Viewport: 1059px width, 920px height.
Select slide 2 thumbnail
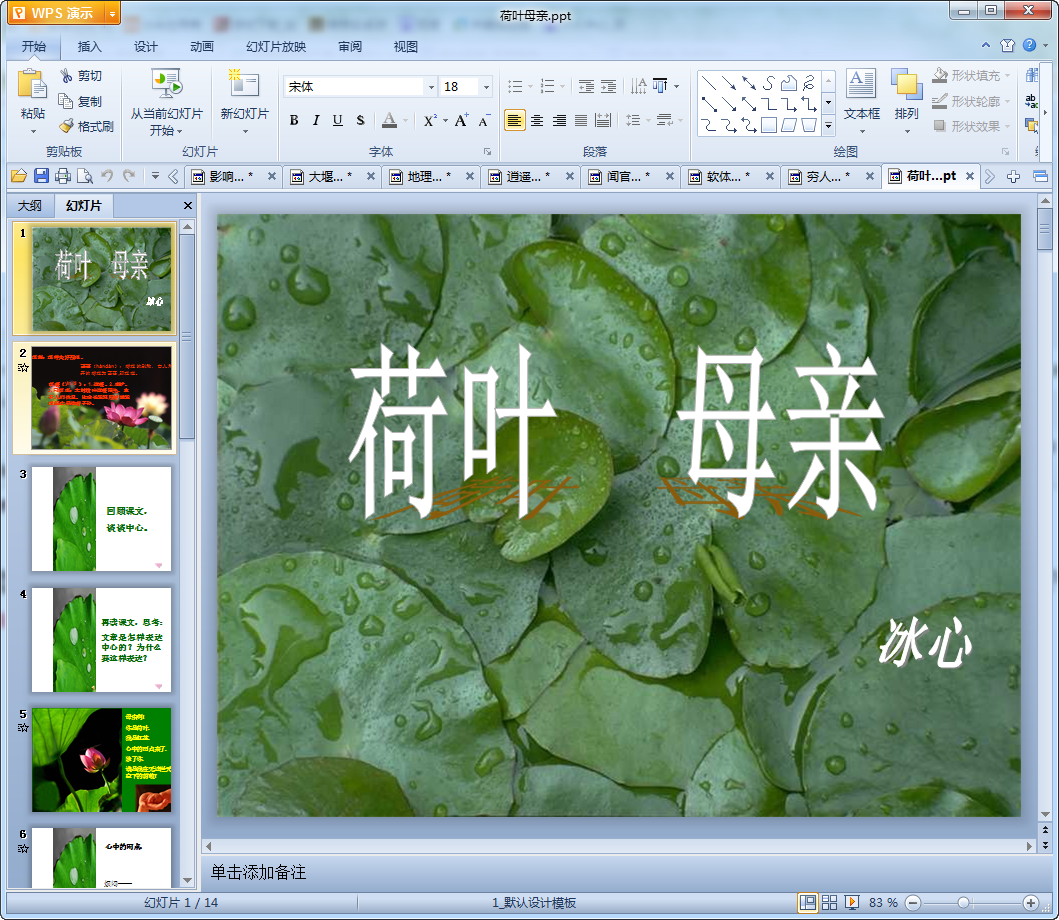click(101, 398)
